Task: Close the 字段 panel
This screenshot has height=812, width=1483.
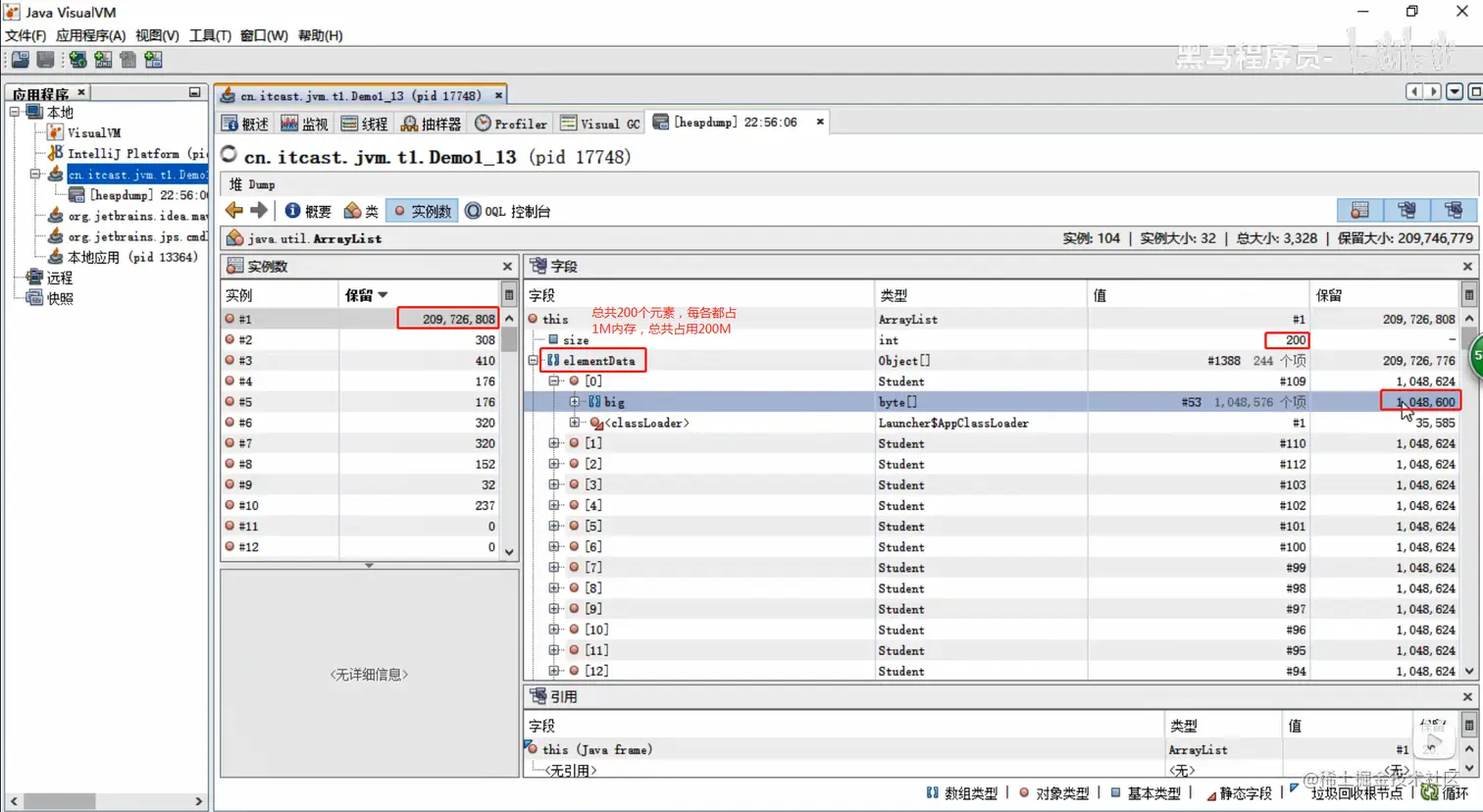Action: click(1467, 267)
